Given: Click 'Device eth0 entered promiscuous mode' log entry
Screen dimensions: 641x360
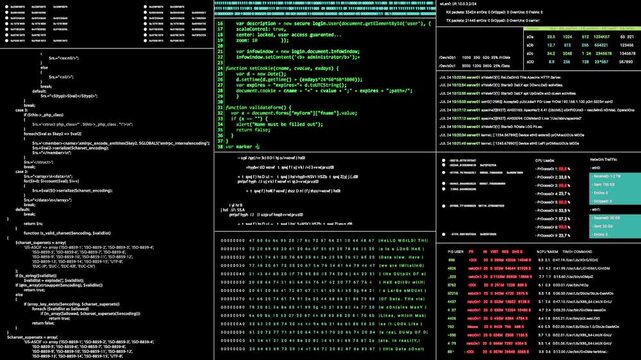Looking at the screenshot, I should click(x=512, y=135).
